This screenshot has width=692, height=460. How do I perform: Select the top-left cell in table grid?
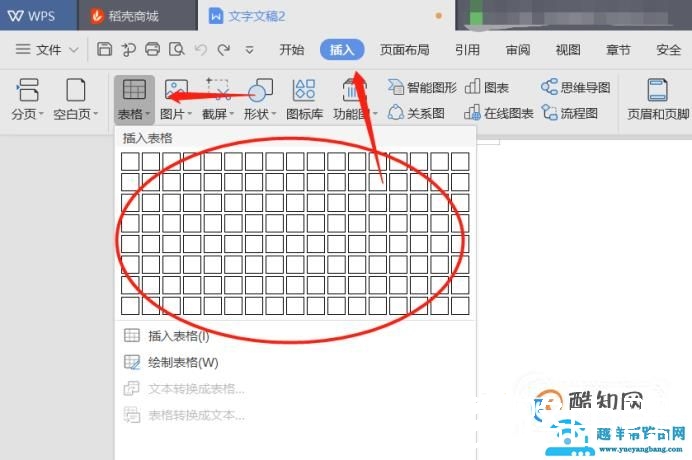pos(130,162)
